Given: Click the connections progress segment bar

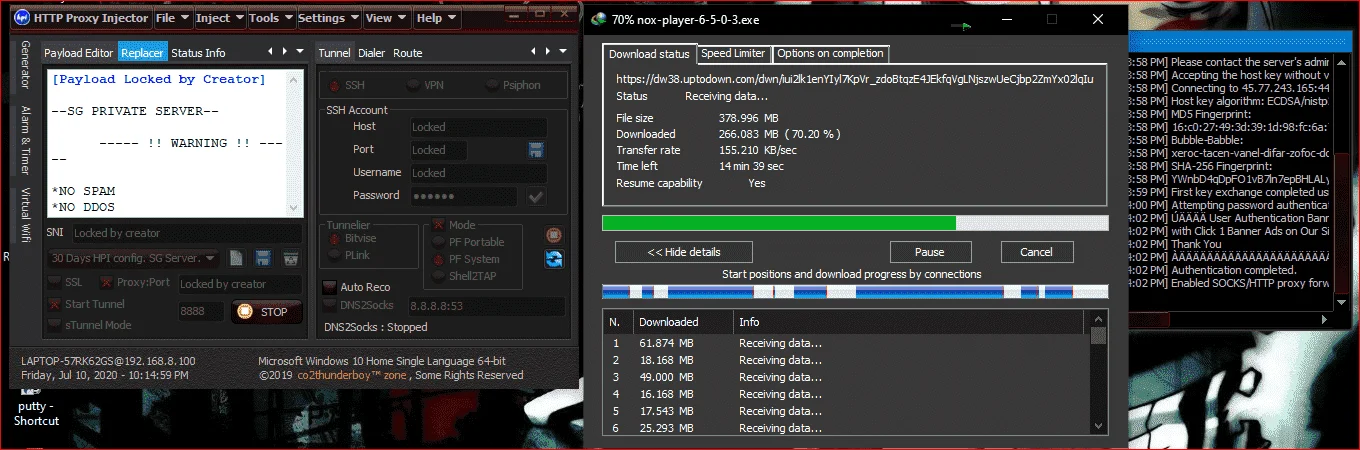Looking at the screenshot, I should pyautogui.click(x=855, y=292).
